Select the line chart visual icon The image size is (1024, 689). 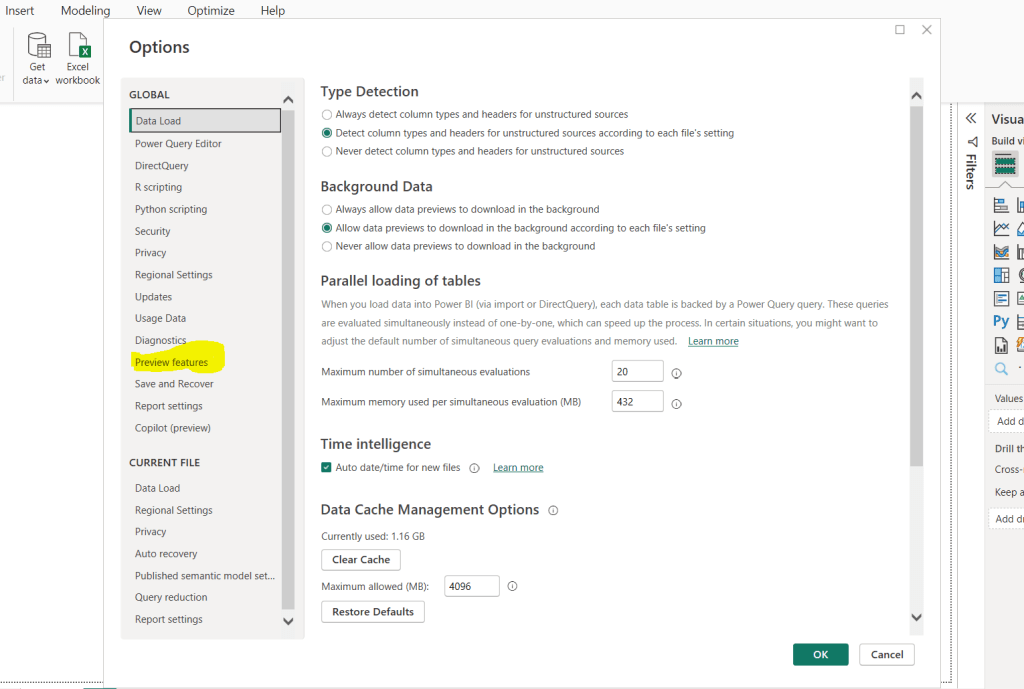(x=1001, y=229)
